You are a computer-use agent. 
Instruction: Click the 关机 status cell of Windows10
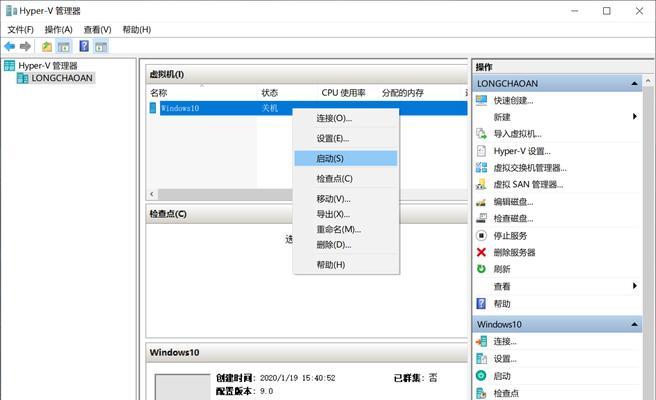(269, 108)
